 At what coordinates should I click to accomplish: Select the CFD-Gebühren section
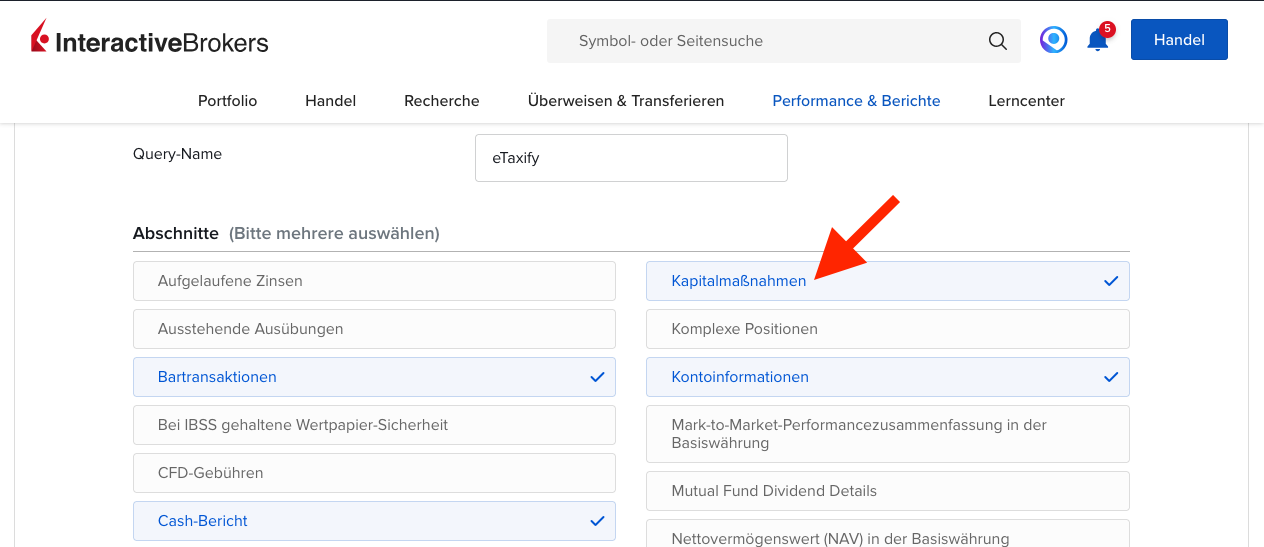click(x=374, y=473)
